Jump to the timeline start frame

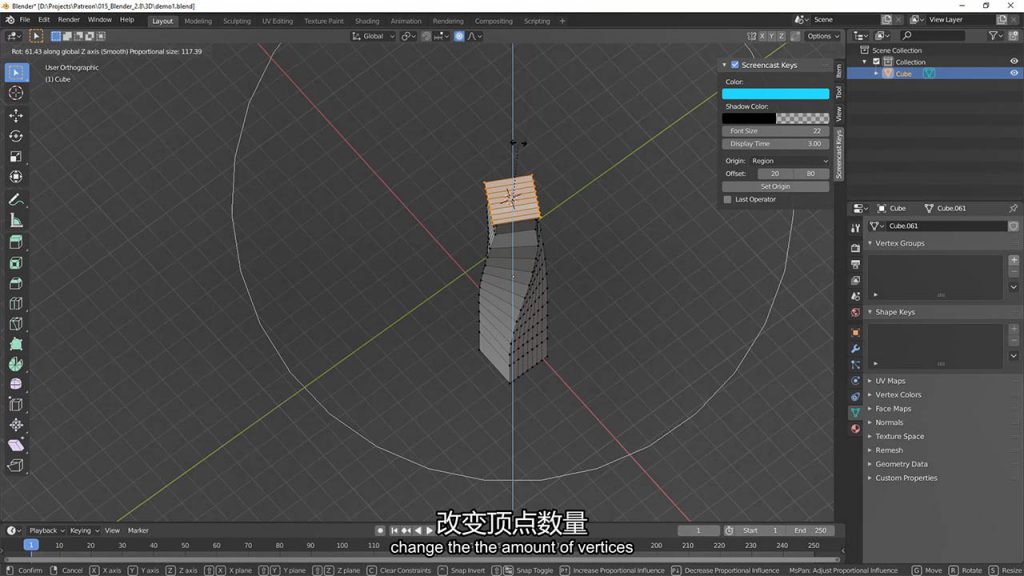394,531
